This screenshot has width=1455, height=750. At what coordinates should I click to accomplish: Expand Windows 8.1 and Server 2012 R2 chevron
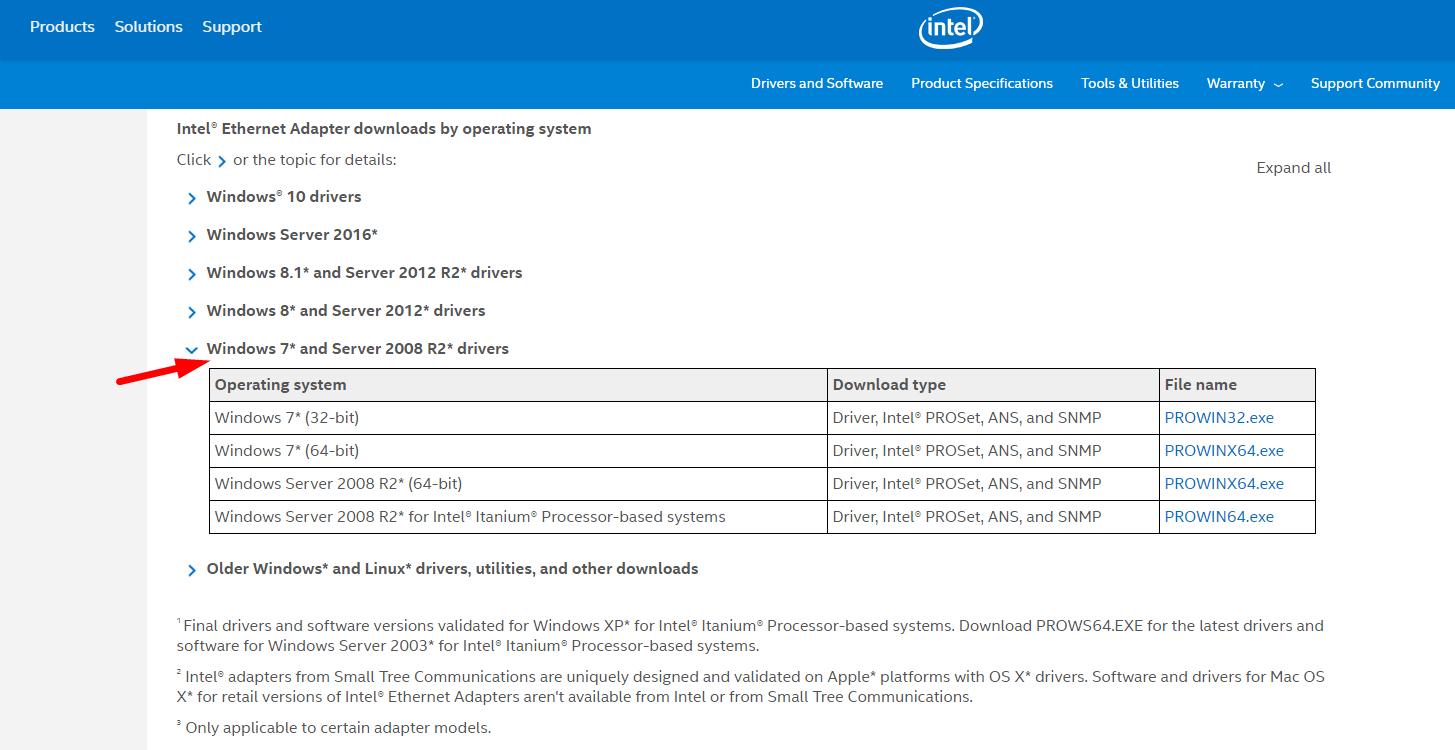point(192,274)
